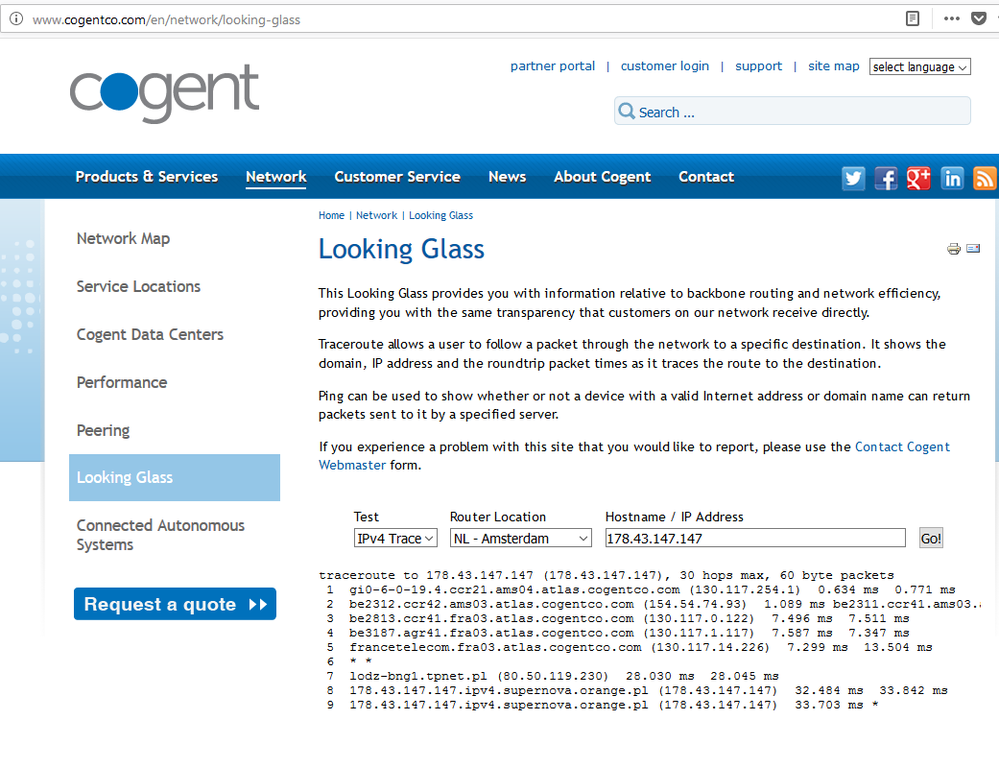The height and width of the screenshot is (773, 999).
Task: Open the Test type dropdown
Action: coord(395,538)
